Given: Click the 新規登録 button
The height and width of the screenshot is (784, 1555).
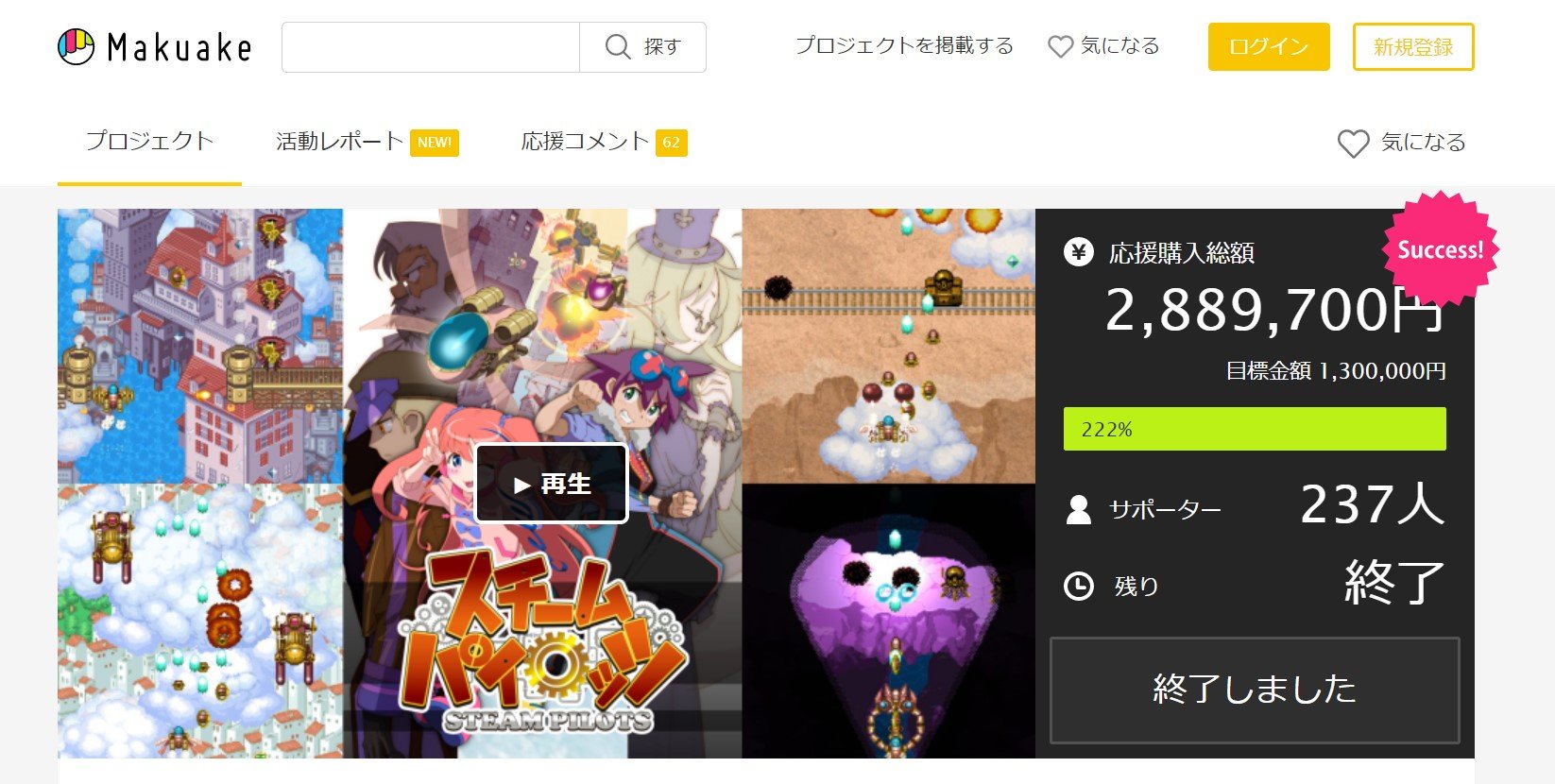Looking at the screenshot, I should [x=1413, y=46].
